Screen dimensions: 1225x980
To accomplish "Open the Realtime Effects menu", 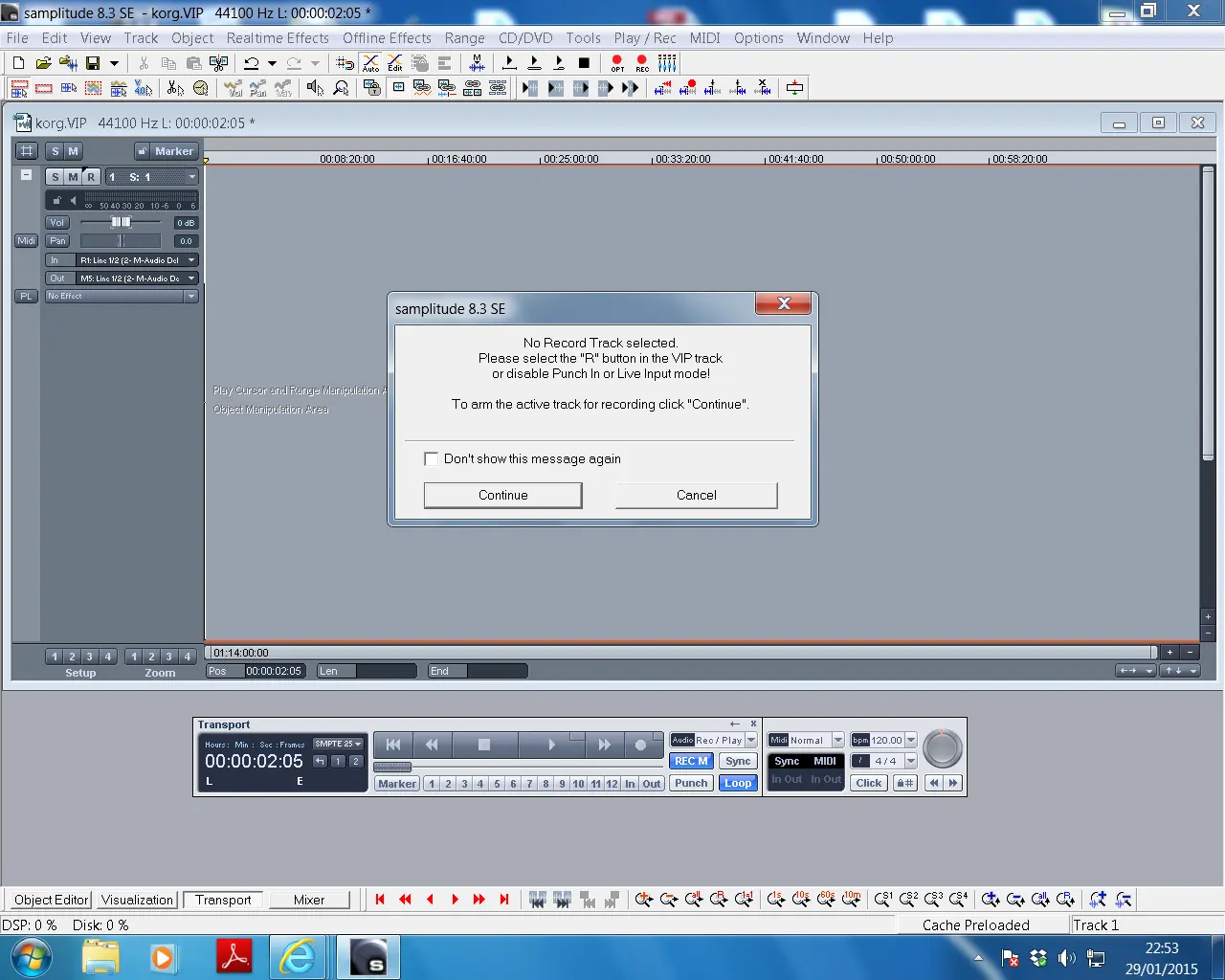I will coord(278,38).
